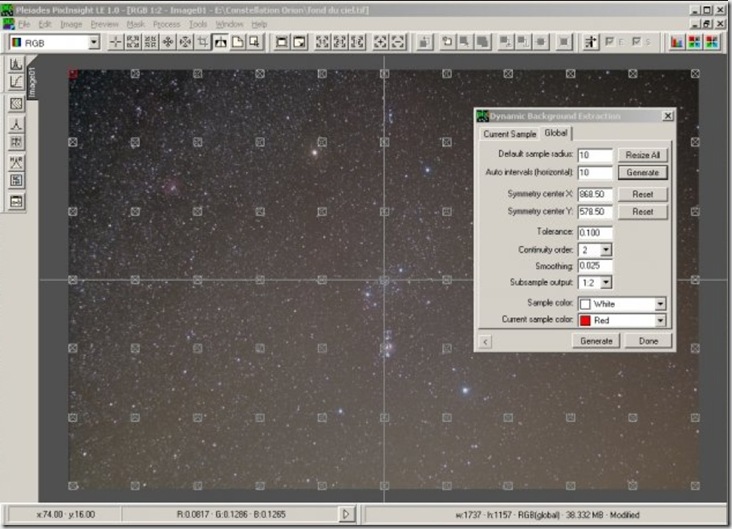The image size is (732, 529).
Task: Click the double-peak curve icon in the left sidebar
Action: (x=16, y=162)
